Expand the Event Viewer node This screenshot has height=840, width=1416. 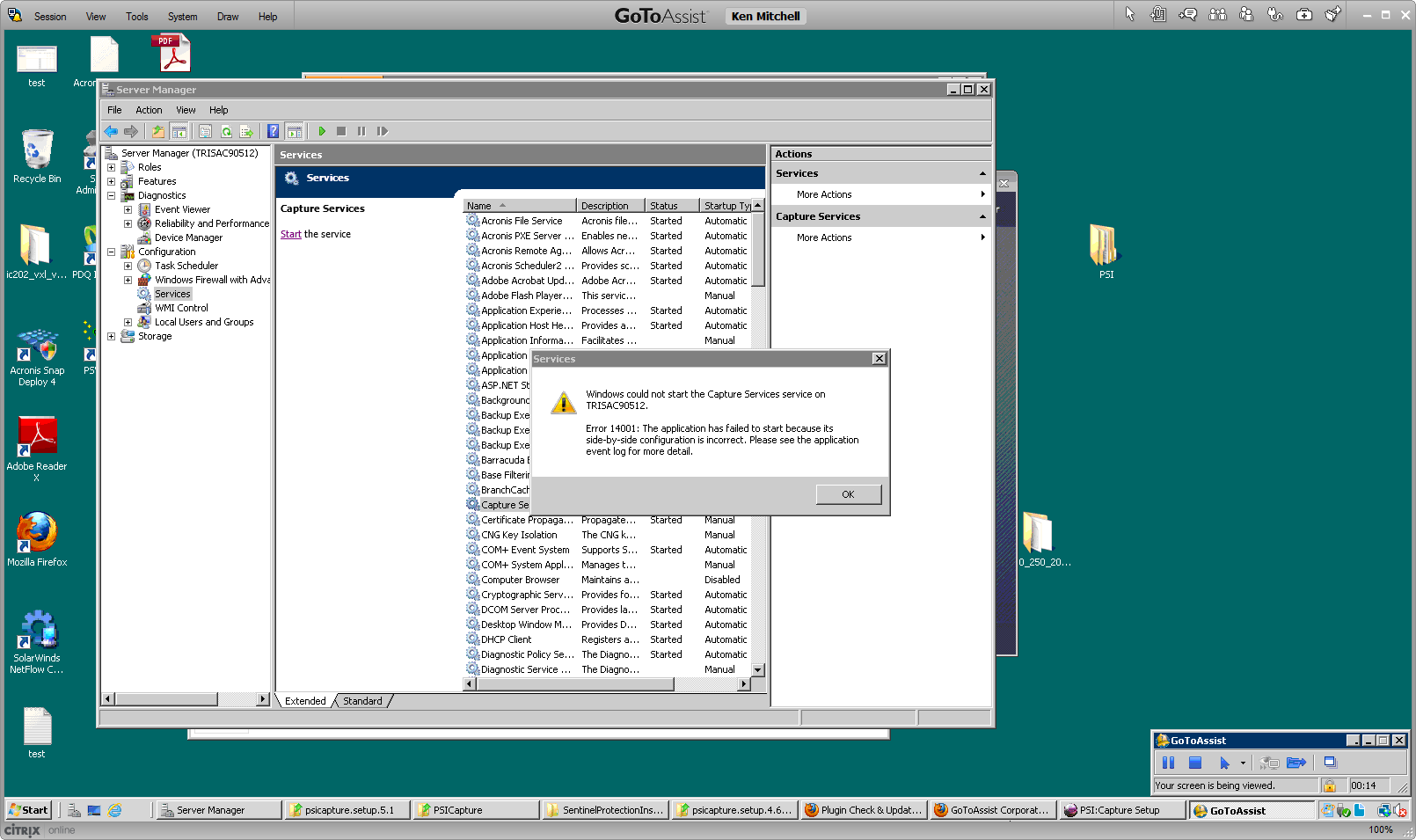point(128,209)
